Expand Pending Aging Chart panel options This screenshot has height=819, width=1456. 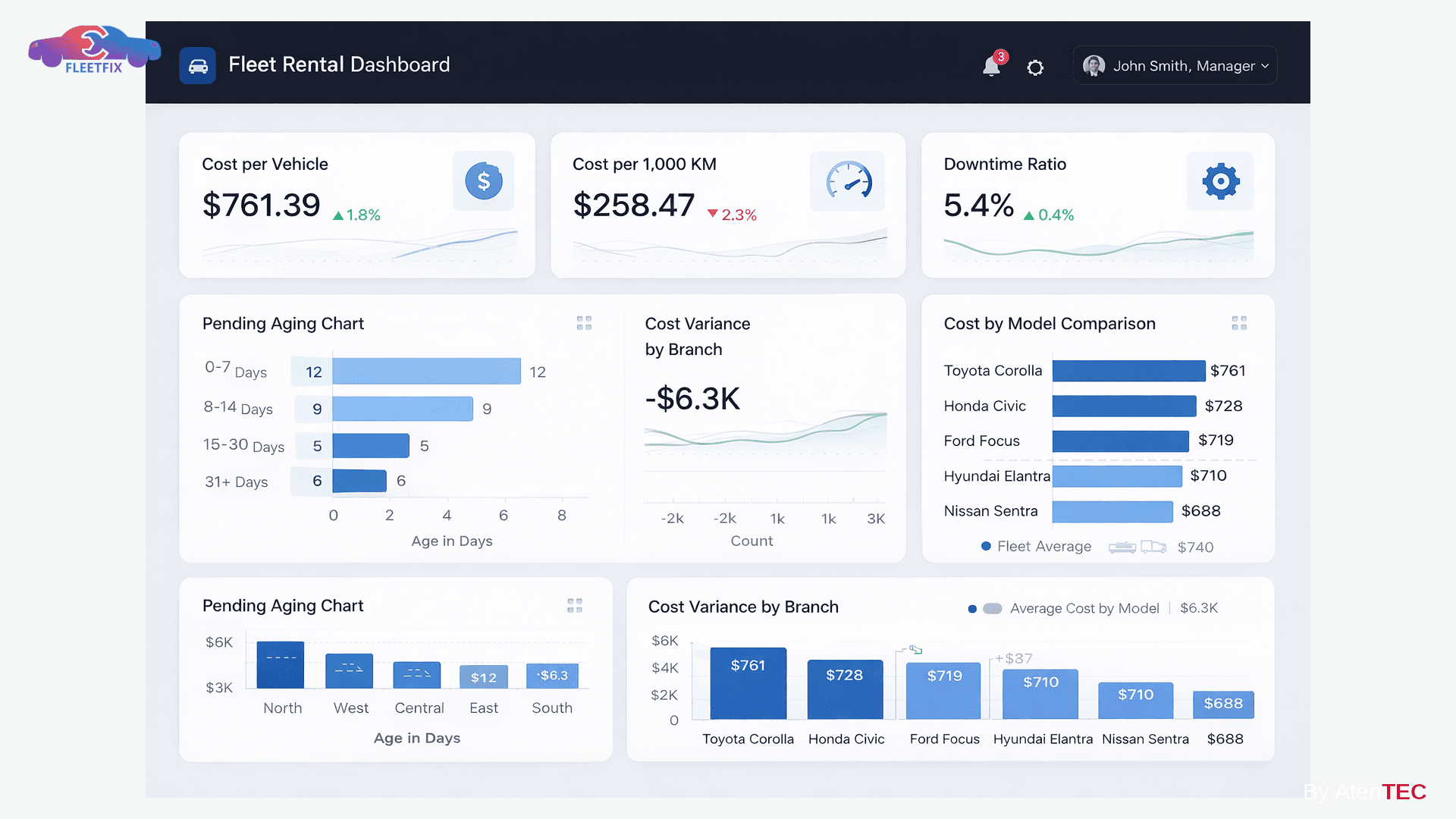point(584,323)
